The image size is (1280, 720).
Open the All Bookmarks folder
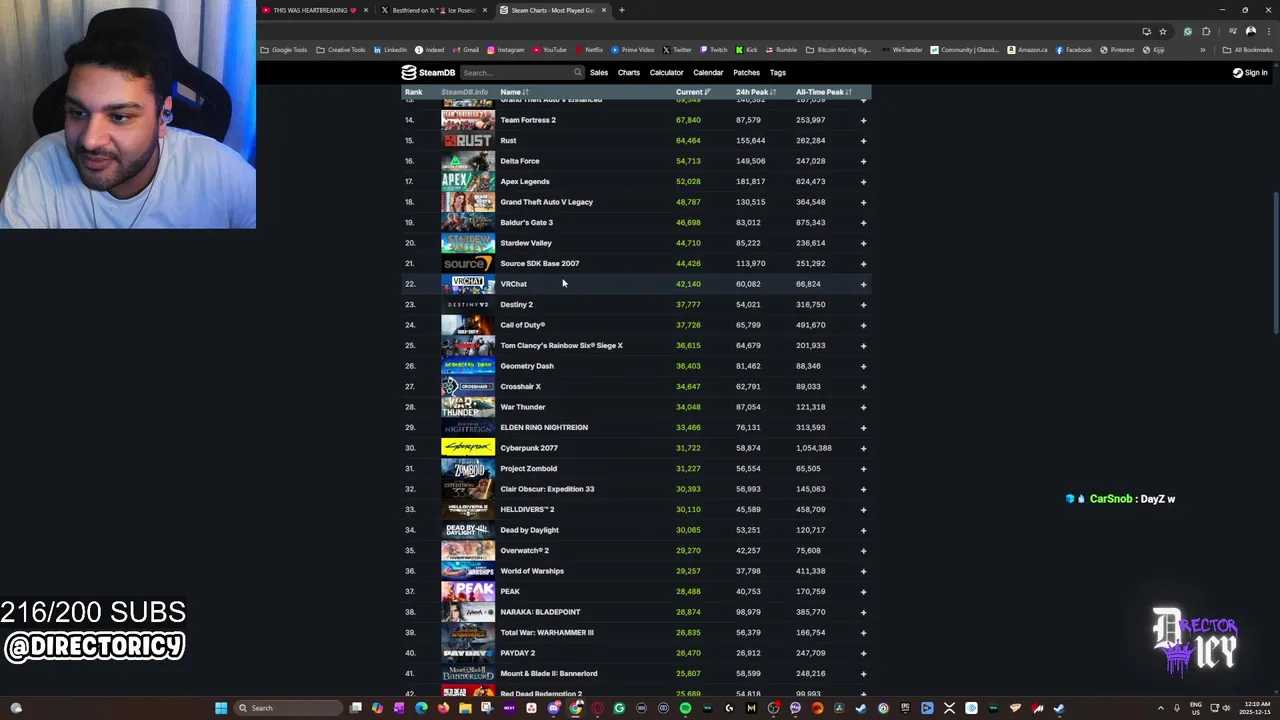click(1249, 50)
